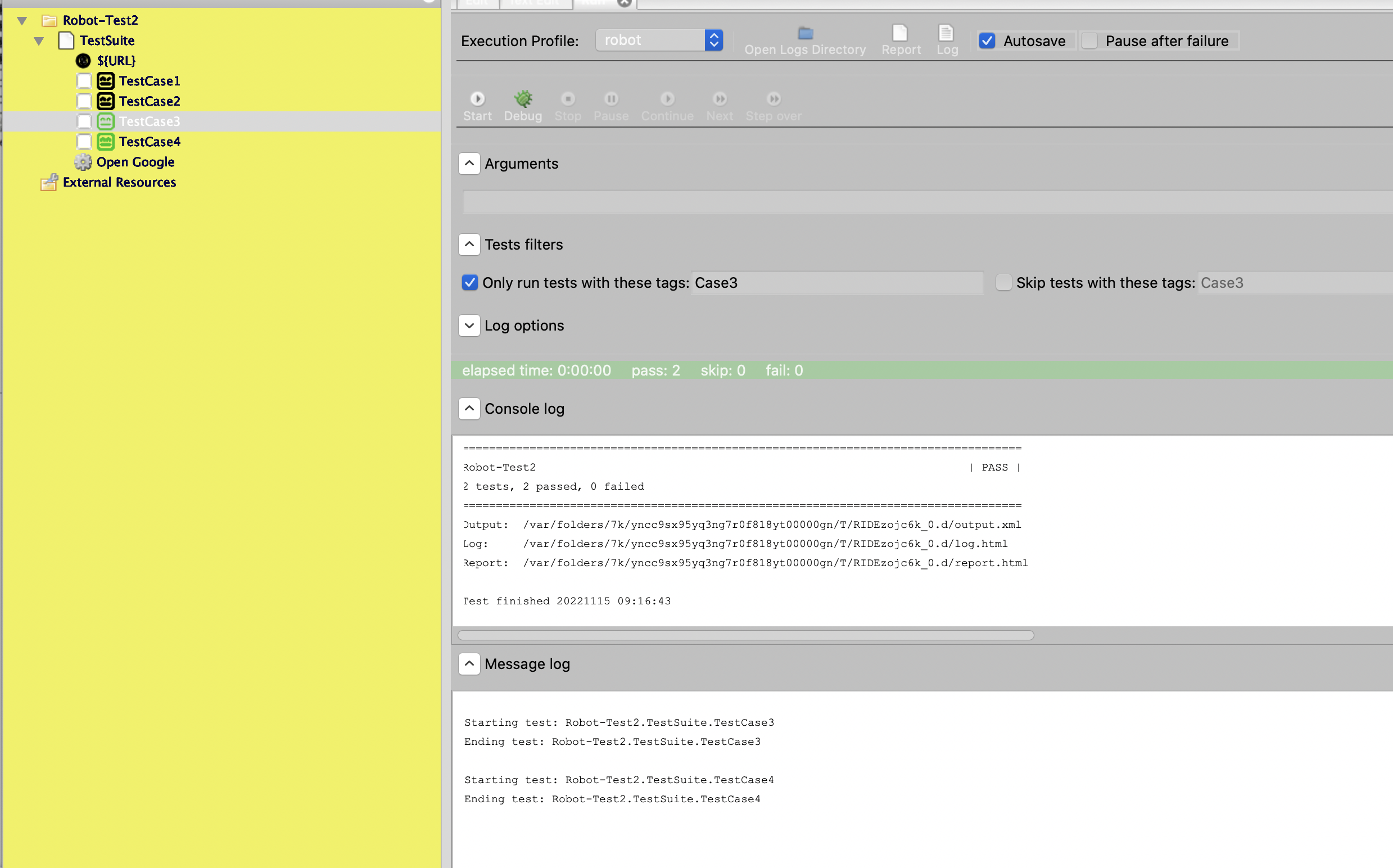Edit the include tags field containing Case3
The width and height of the screenshot is (1393, 868).
838,283
